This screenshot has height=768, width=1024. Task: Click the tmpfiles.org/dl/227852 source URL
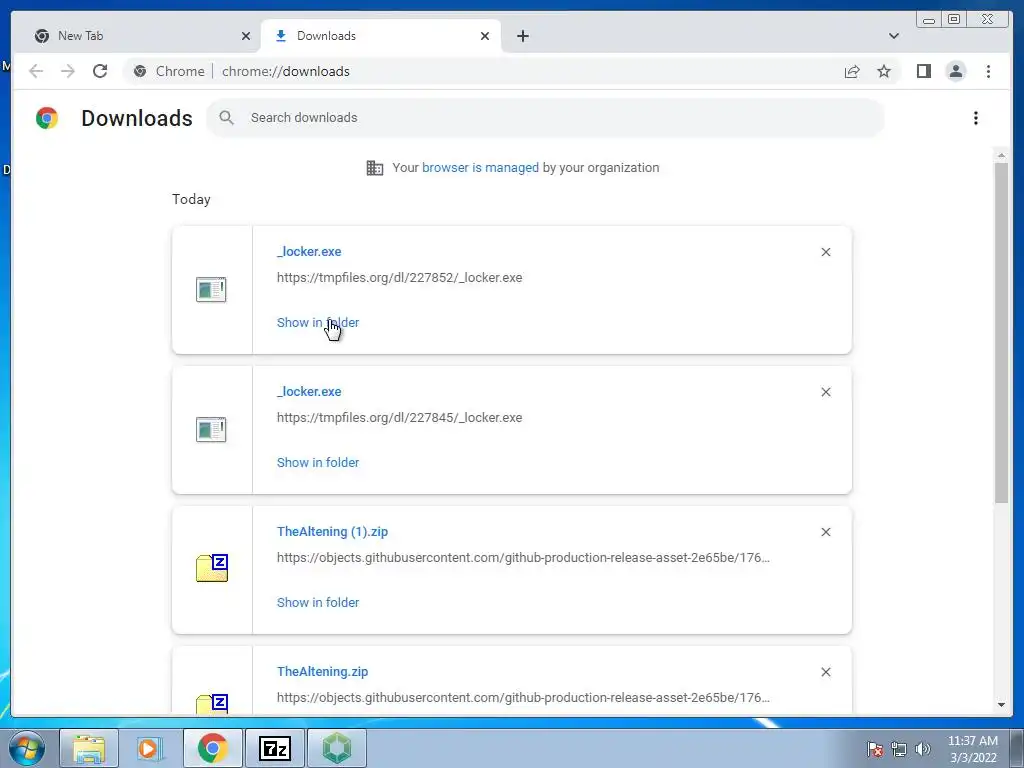(400, 278)
